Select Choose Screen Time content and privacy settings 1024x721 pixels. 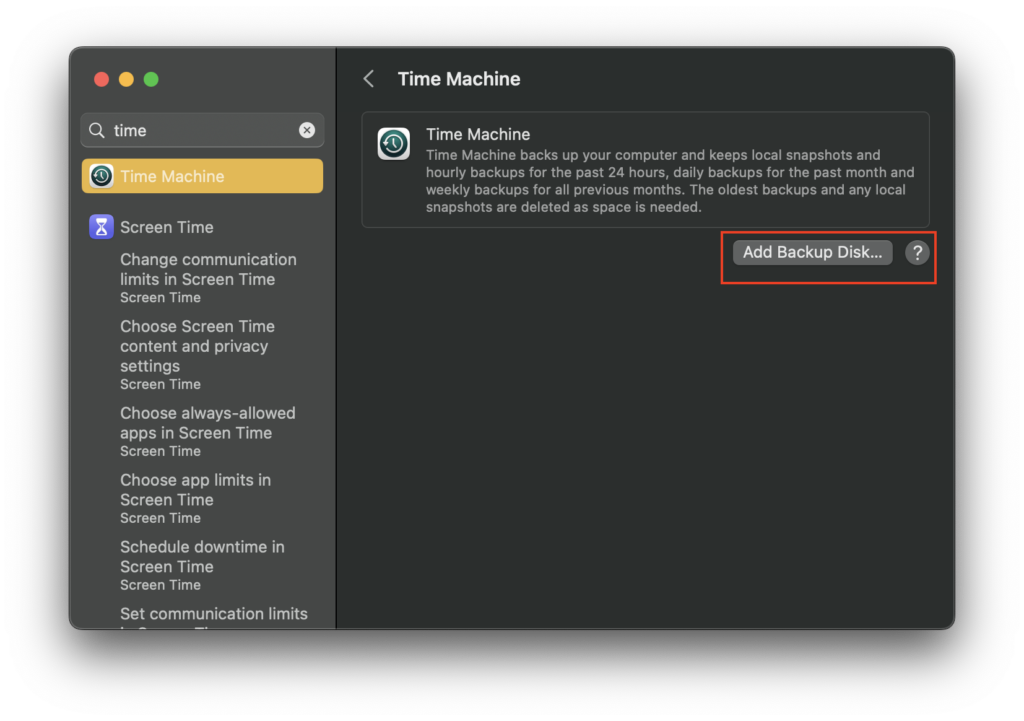(x=197, y=346)
